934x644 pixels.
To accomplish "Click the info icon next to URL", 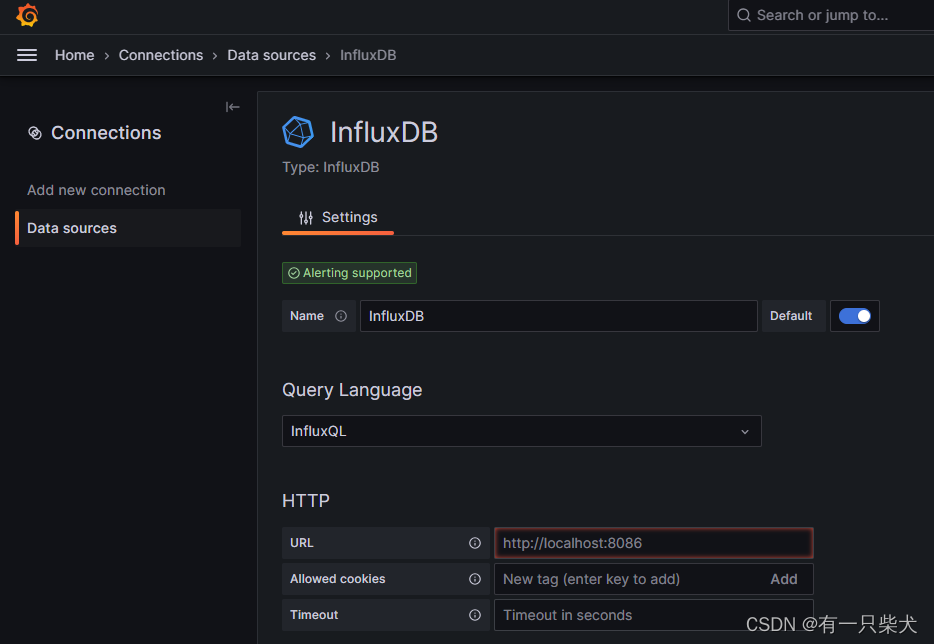I will click(473, 542).
